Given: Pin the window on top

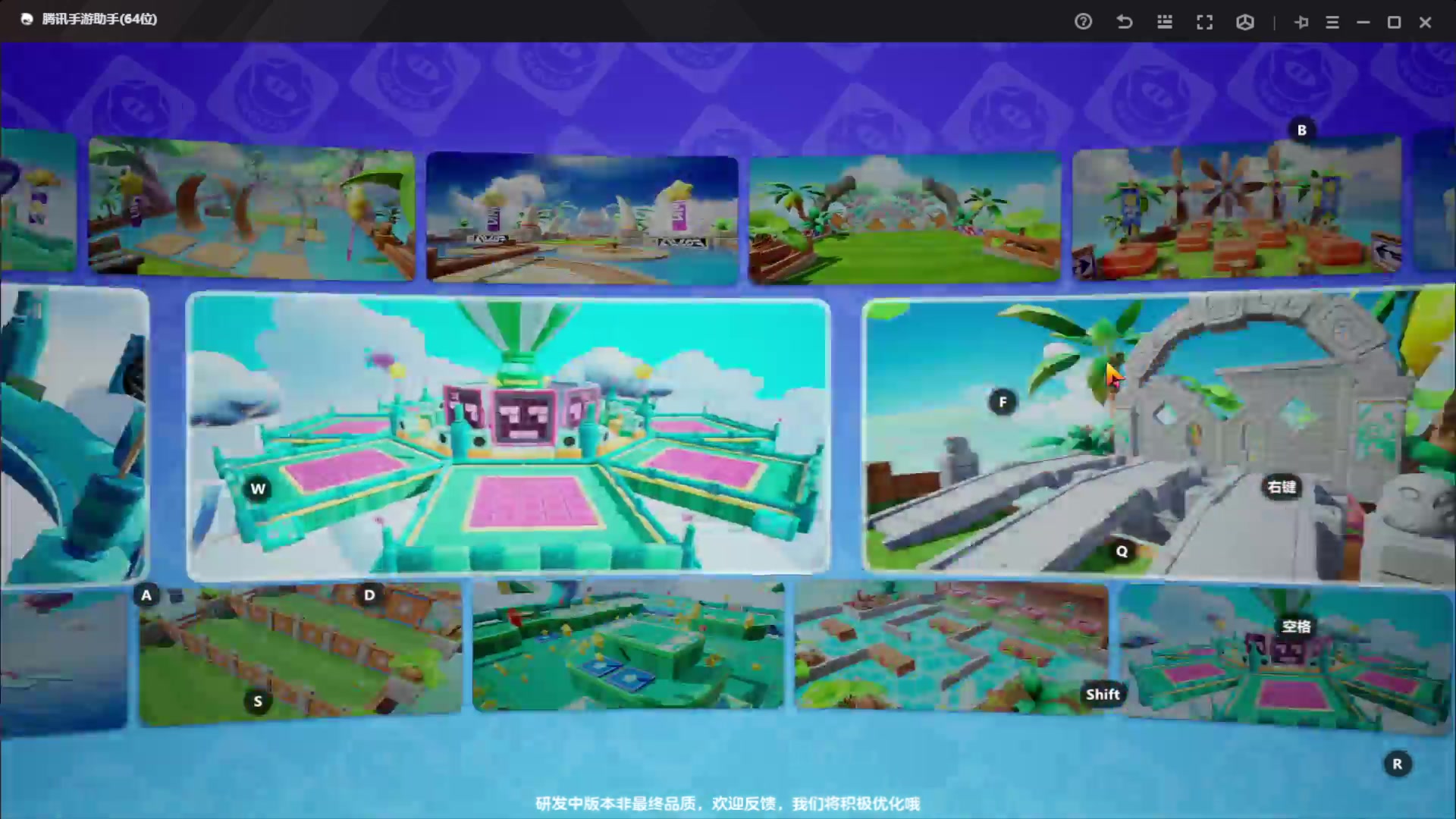Looking at the screenshot, I should click(x=1301, y=22).
